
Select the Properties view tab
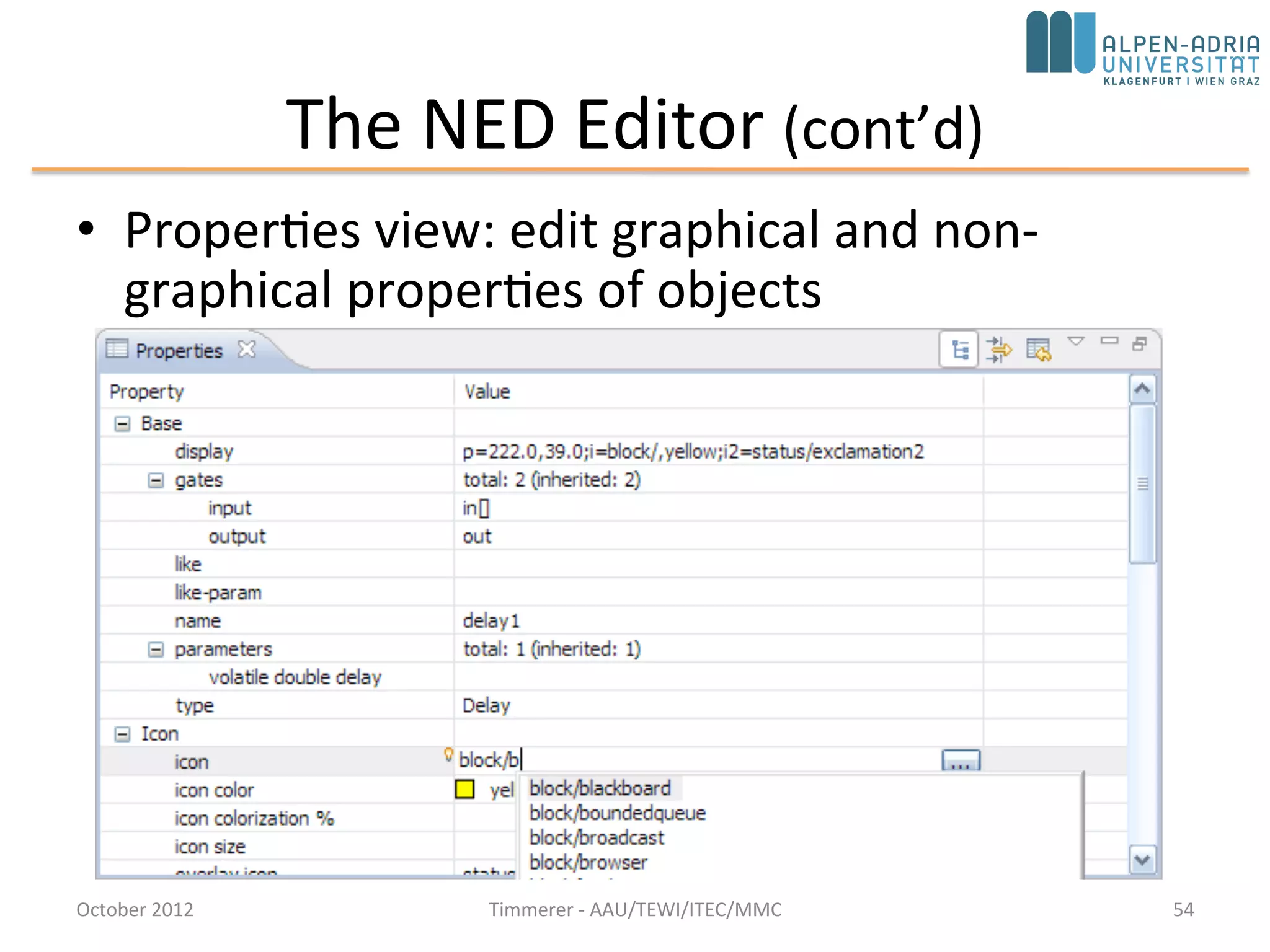pyautogui.click(x=179, y=351)
